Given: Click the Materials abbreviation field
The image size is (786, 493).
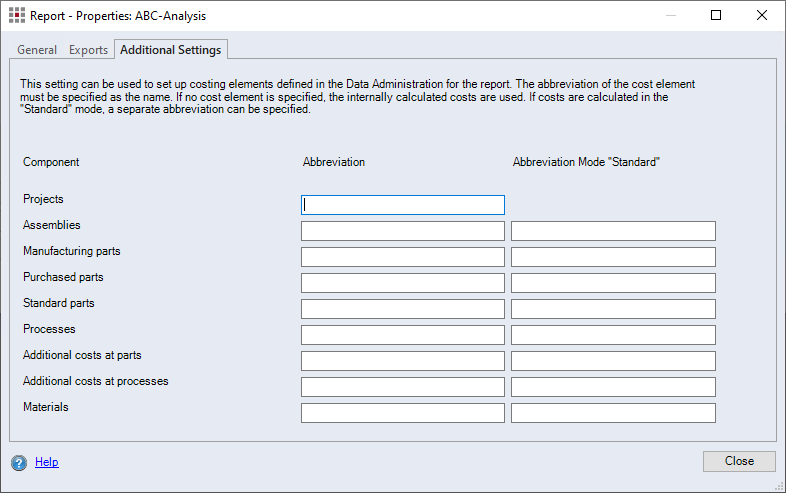Looking at the screenshot, I should click(402, 413).
